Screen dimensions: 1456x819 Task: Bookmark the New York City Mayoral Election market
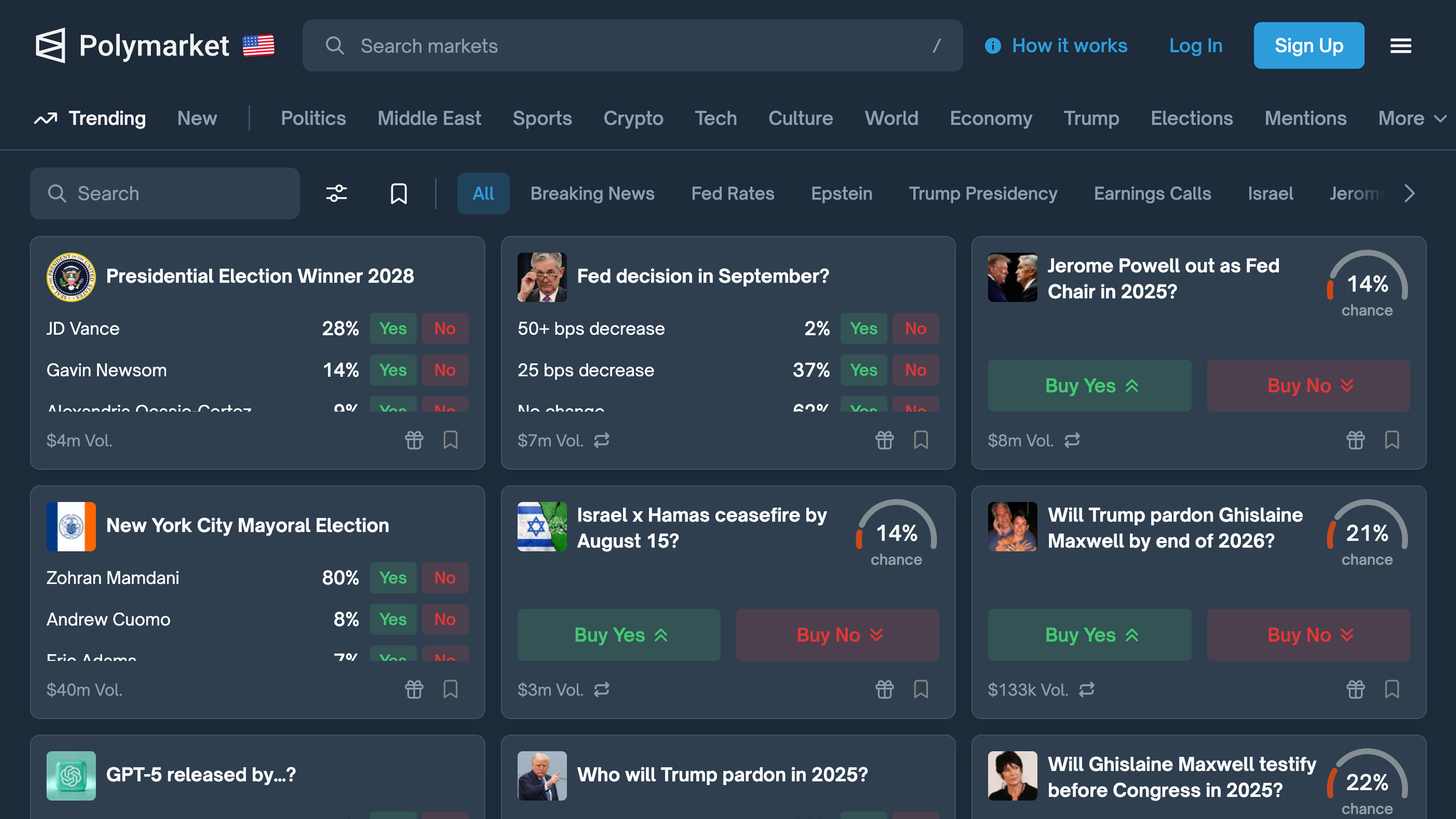451,689
